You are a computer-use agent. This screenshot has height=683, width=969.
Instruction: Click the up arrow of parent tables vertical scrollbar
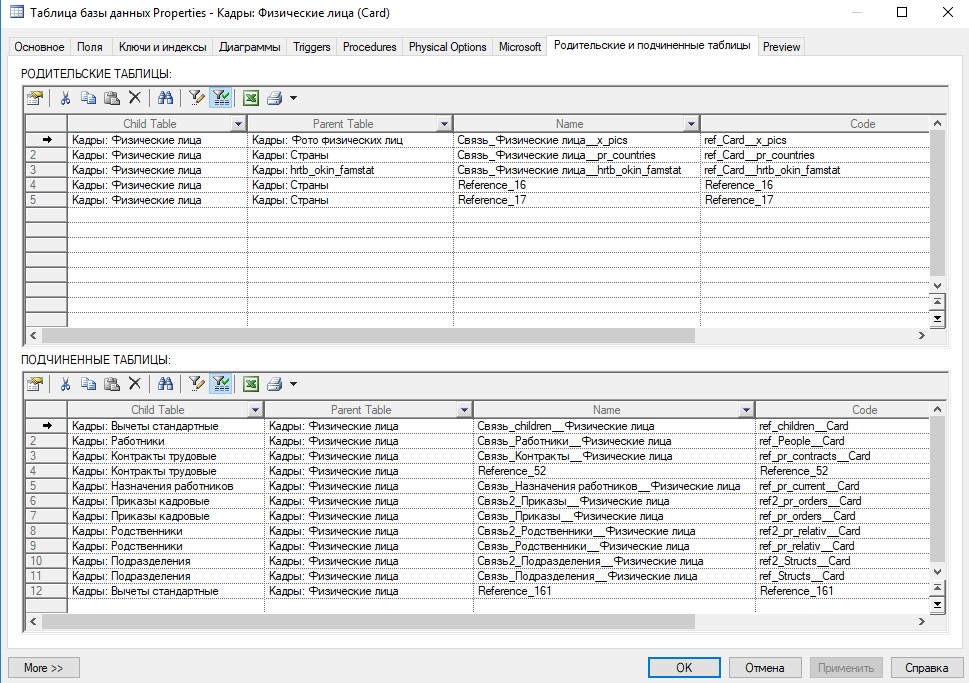point(937,124)
